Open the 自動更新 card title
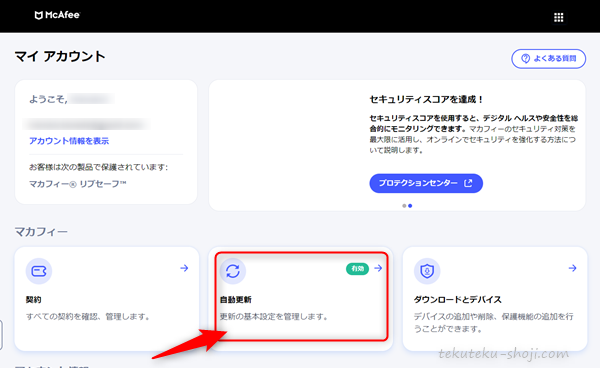 click(236, 300)
